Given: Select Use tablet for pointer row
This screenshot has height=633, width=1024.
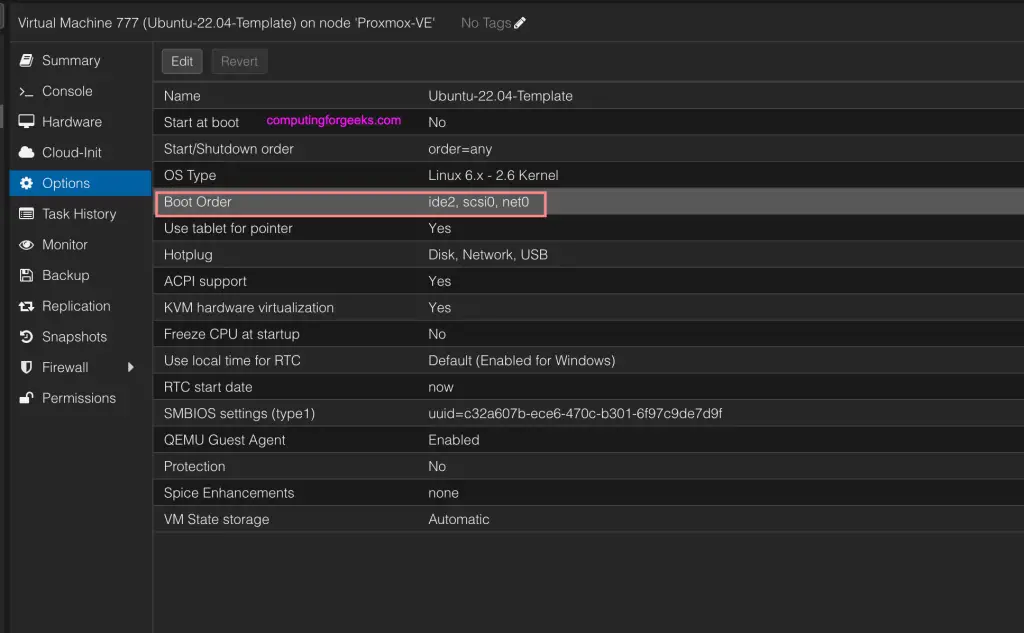Looking at the screenshot, I should pos(588,228).
